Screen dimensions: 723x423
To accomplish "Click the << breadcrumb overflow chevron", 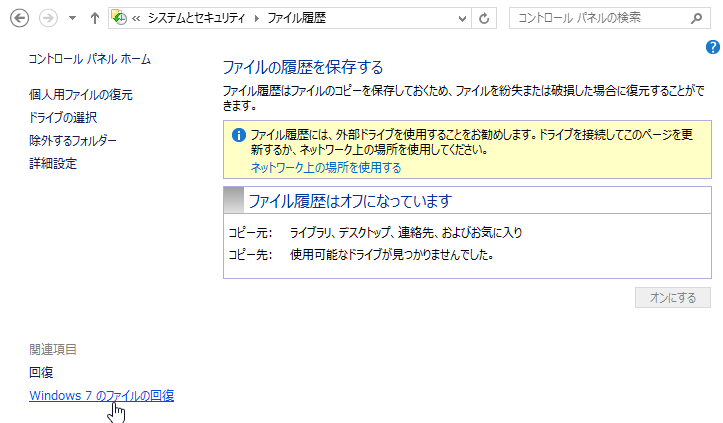I will [x=136, y=18].
